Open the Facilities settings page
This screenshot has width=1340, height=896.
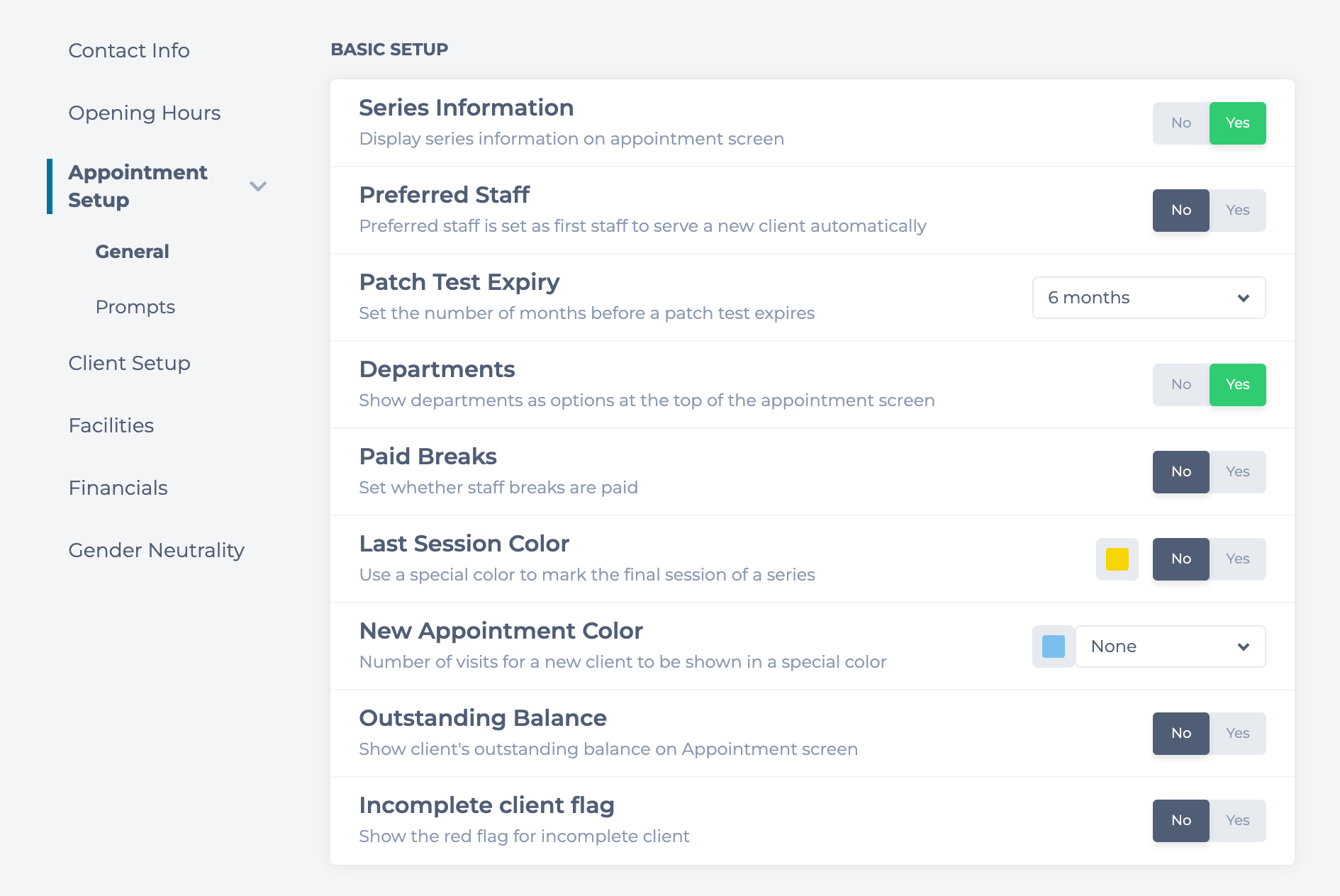click(111, 426)
